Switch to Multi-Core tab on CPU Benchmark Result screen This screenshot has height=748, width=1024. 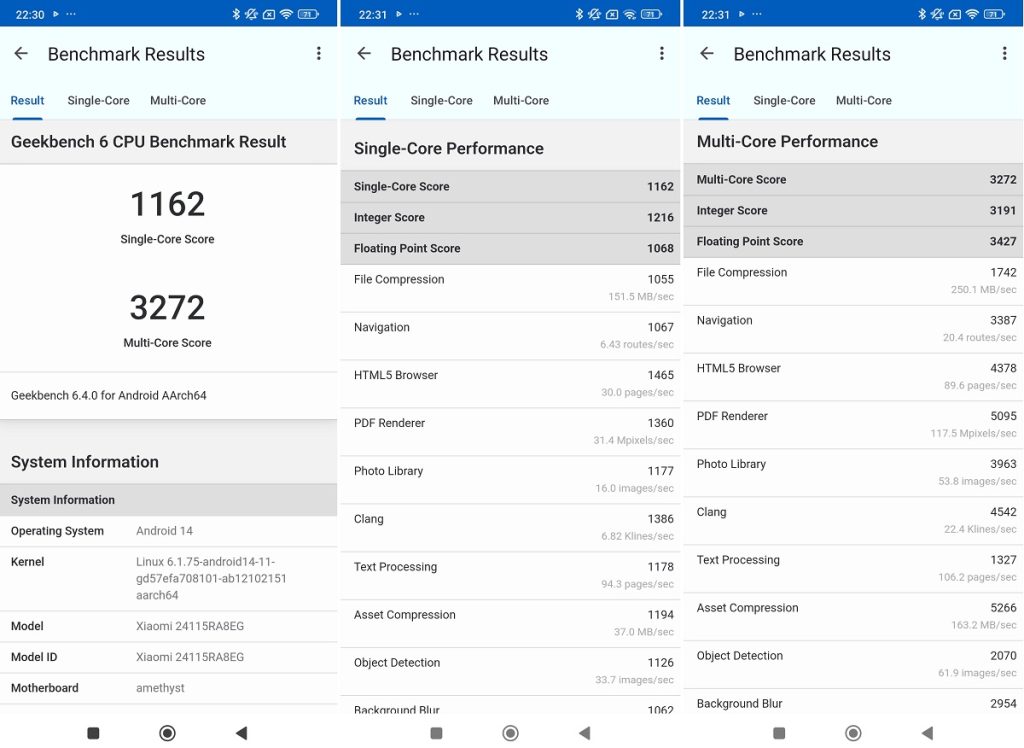178,101
